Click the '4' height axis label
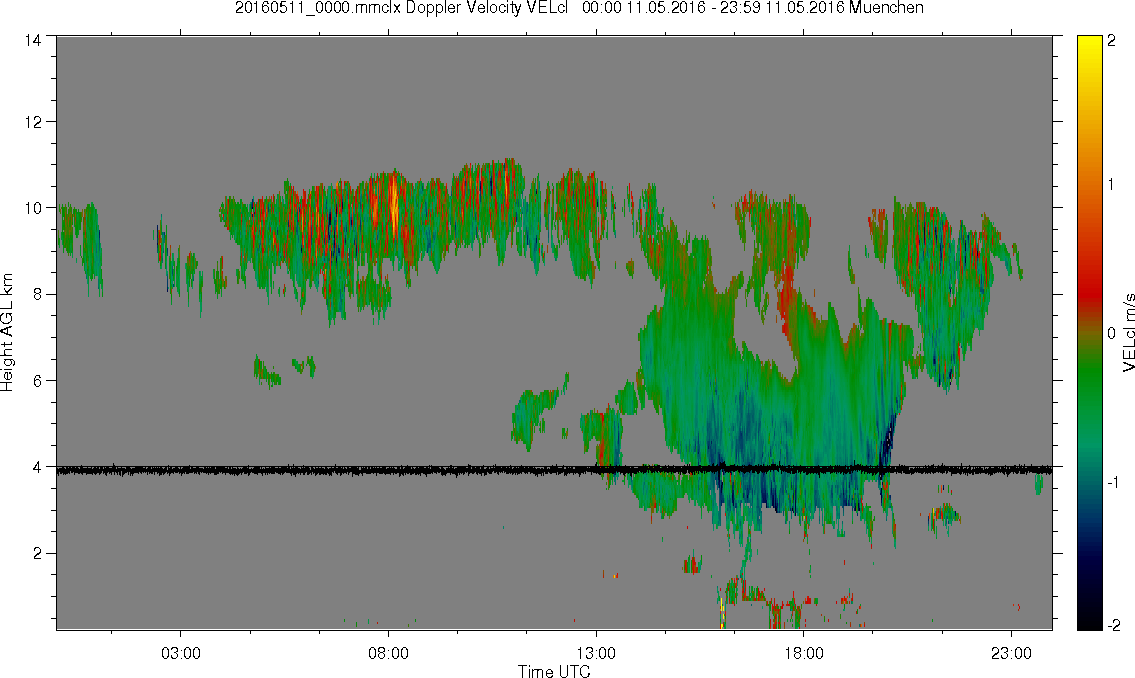This screenshot has height=678, width=1135. [x=36, y=467]
